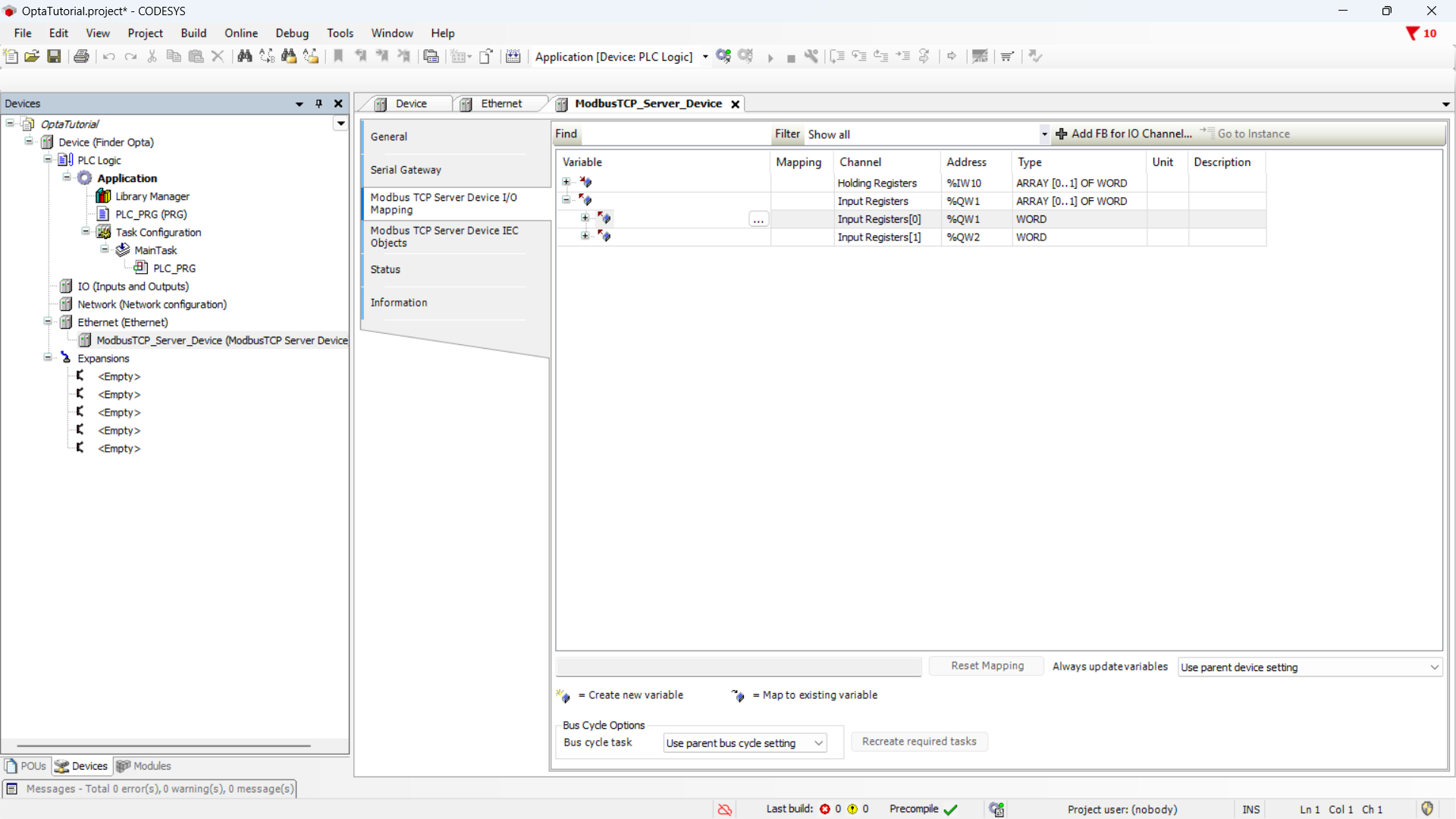Click the Find input field
This screenshot has height=819, width=1456.
(675, 134)
